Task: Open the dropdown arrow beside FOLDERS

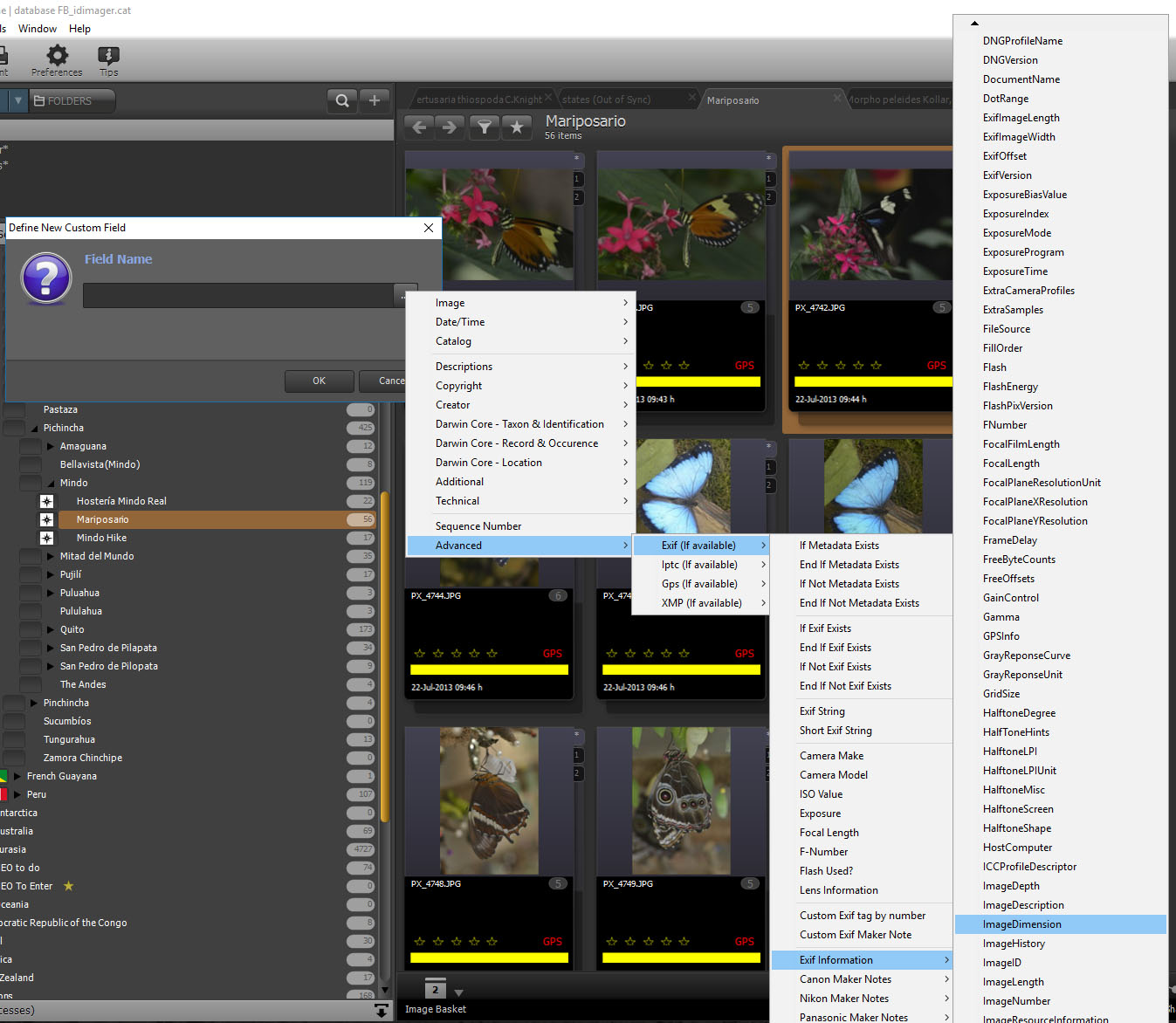Action: [17, 101]
